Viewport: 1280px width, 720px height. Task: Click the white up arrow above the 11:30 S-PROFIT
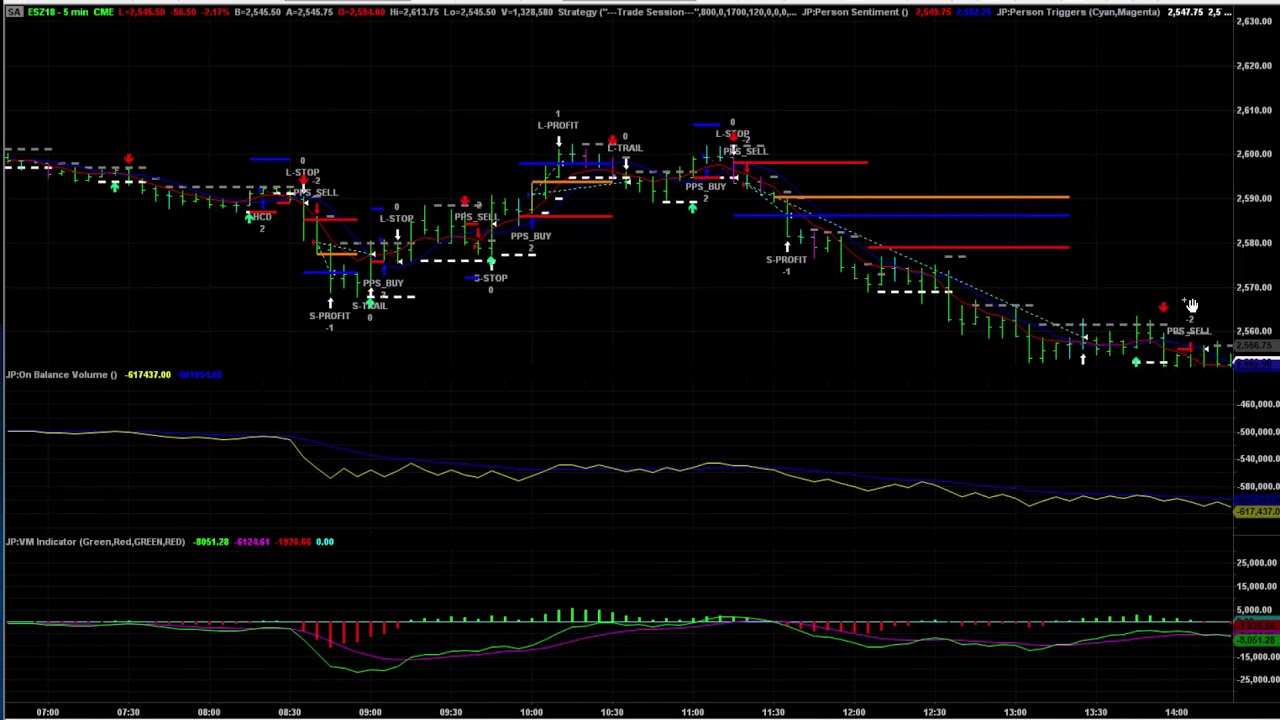point(787,245)
